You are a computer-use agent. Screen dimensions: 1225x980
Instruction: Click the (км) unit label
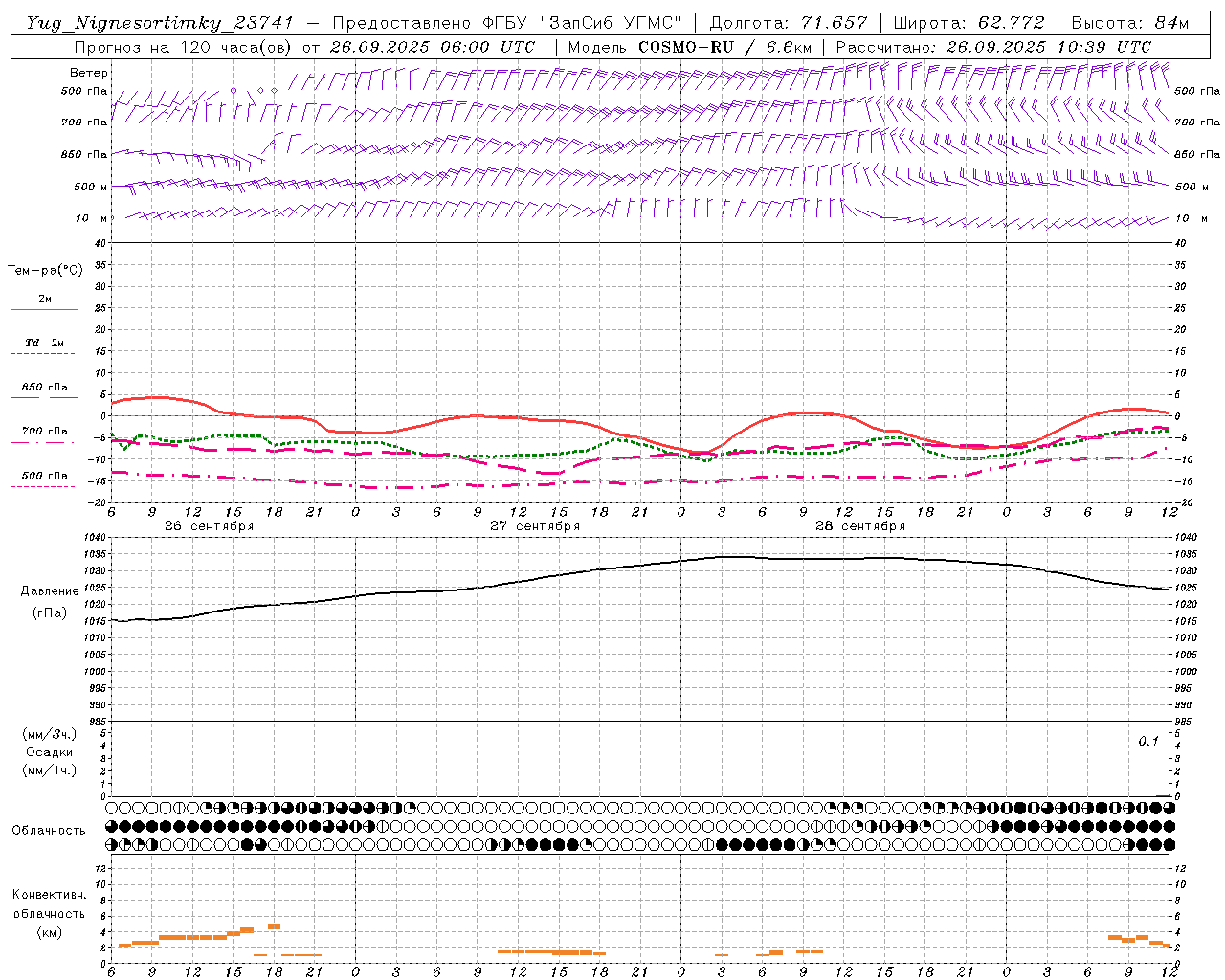(49, 932)
